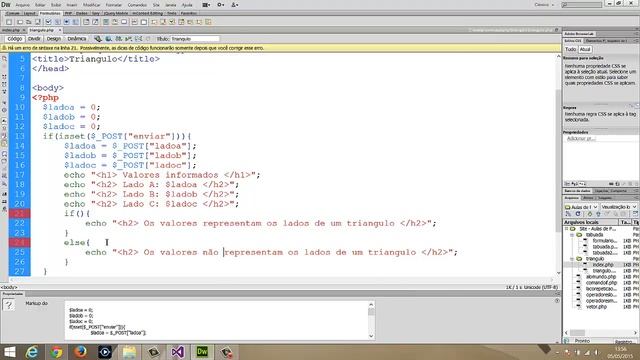This screenshot has width=640, height=360.
Task: Collapse the triangulo folder
Action: (572, 259)
